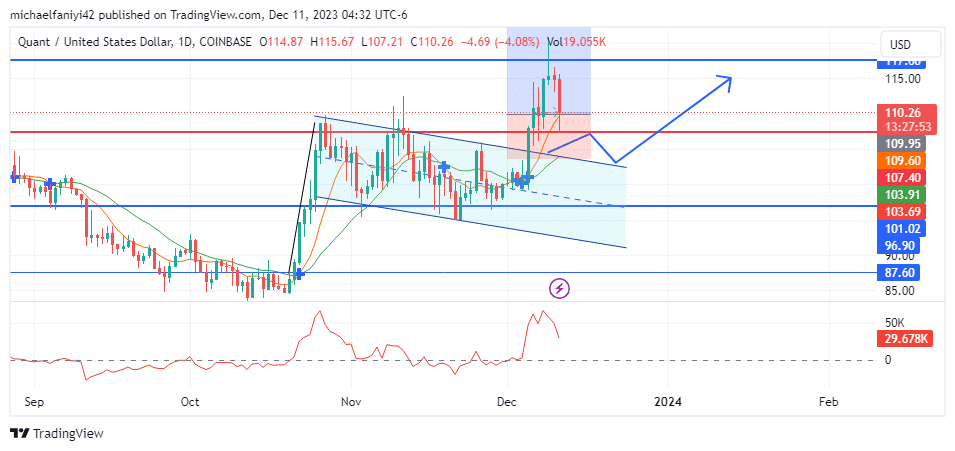Image resolution: width=955 pixels, height=451 pixels.
Task: Click the 109.60 orange moving average label
Action: 901,161
